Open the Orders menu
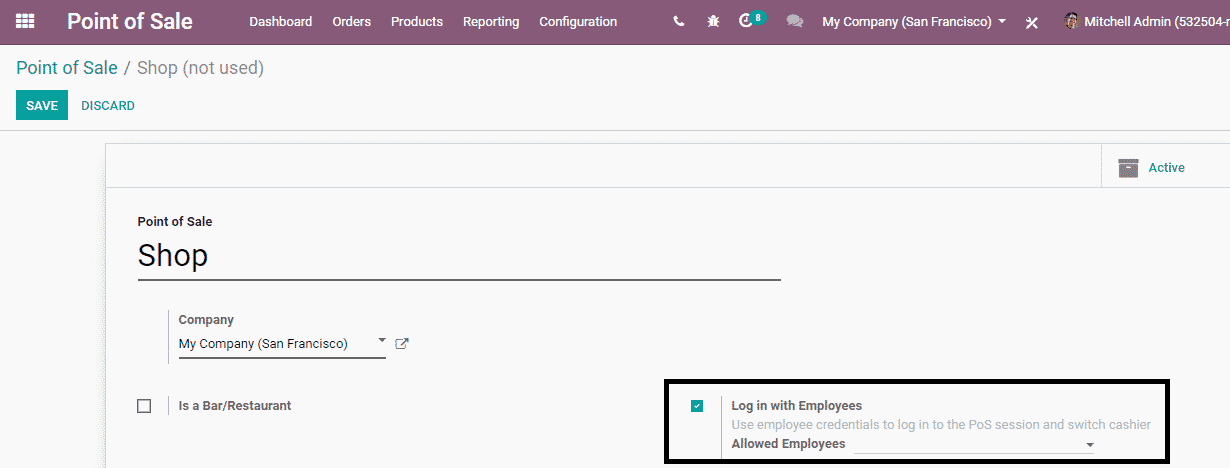1230x468 pixels. (352, 21)
